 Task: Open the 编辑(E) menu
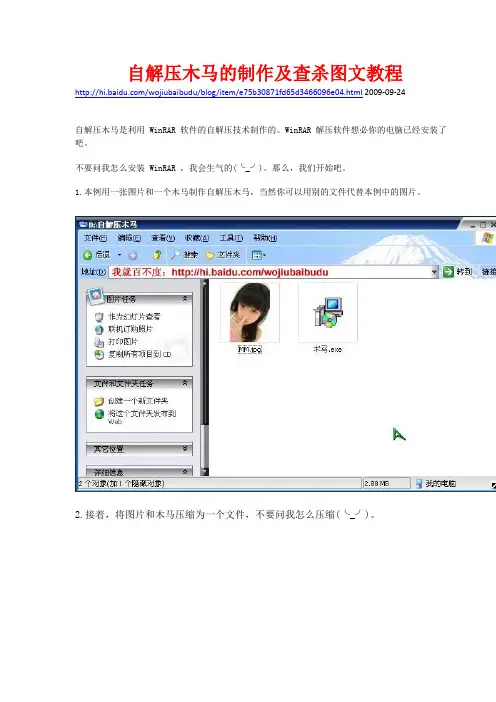pos(129,238)
